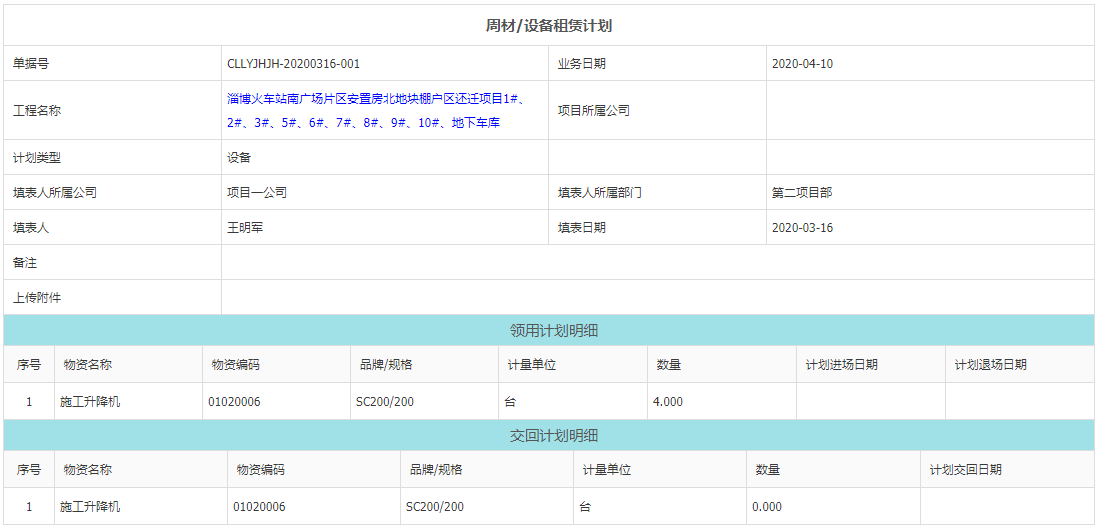Click the 上传附件 label
Viewport: 1096px width, 525px height.
(x=37, y=297)
